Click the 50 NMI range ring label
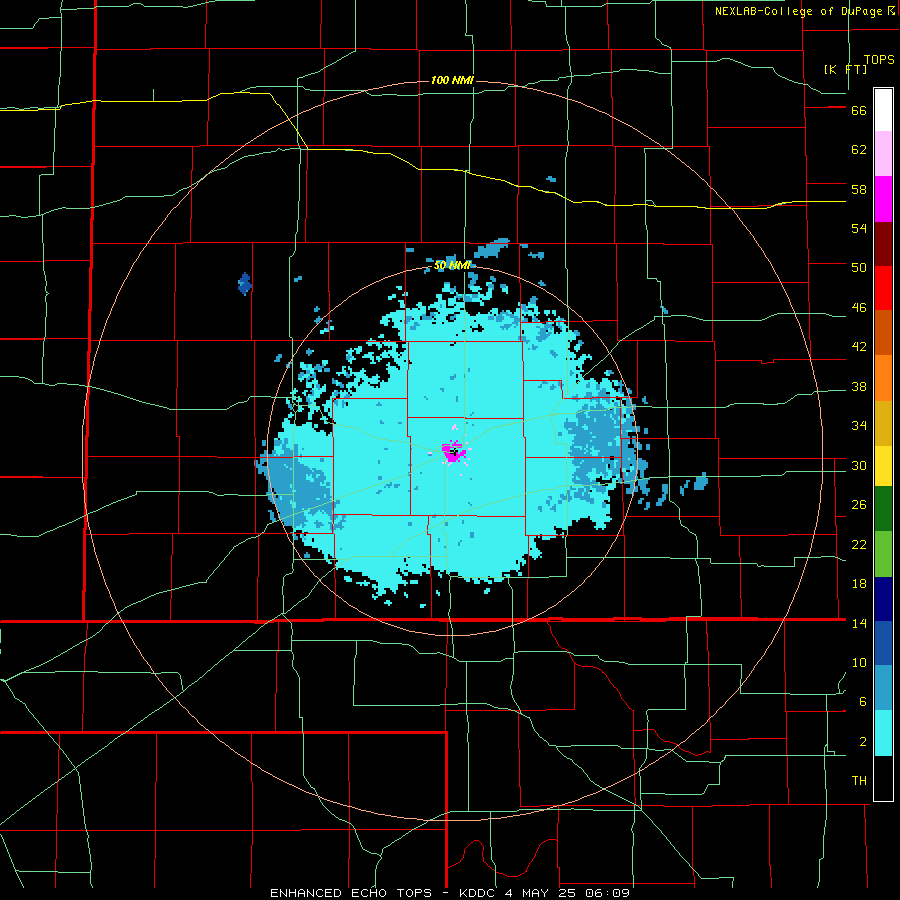The height and width of the screenshot is (900, 900). (452, 265)
